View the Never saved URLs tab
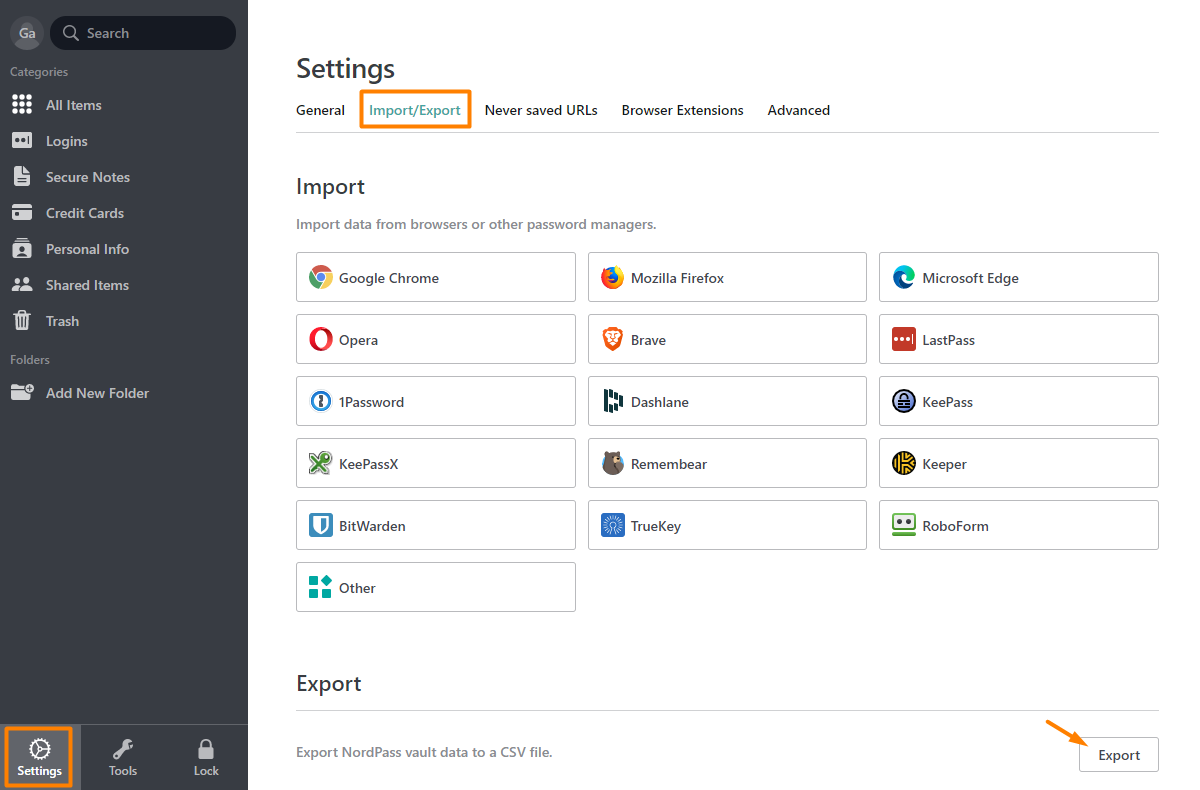Screen dimensions: 1200x790 [541, 110]
